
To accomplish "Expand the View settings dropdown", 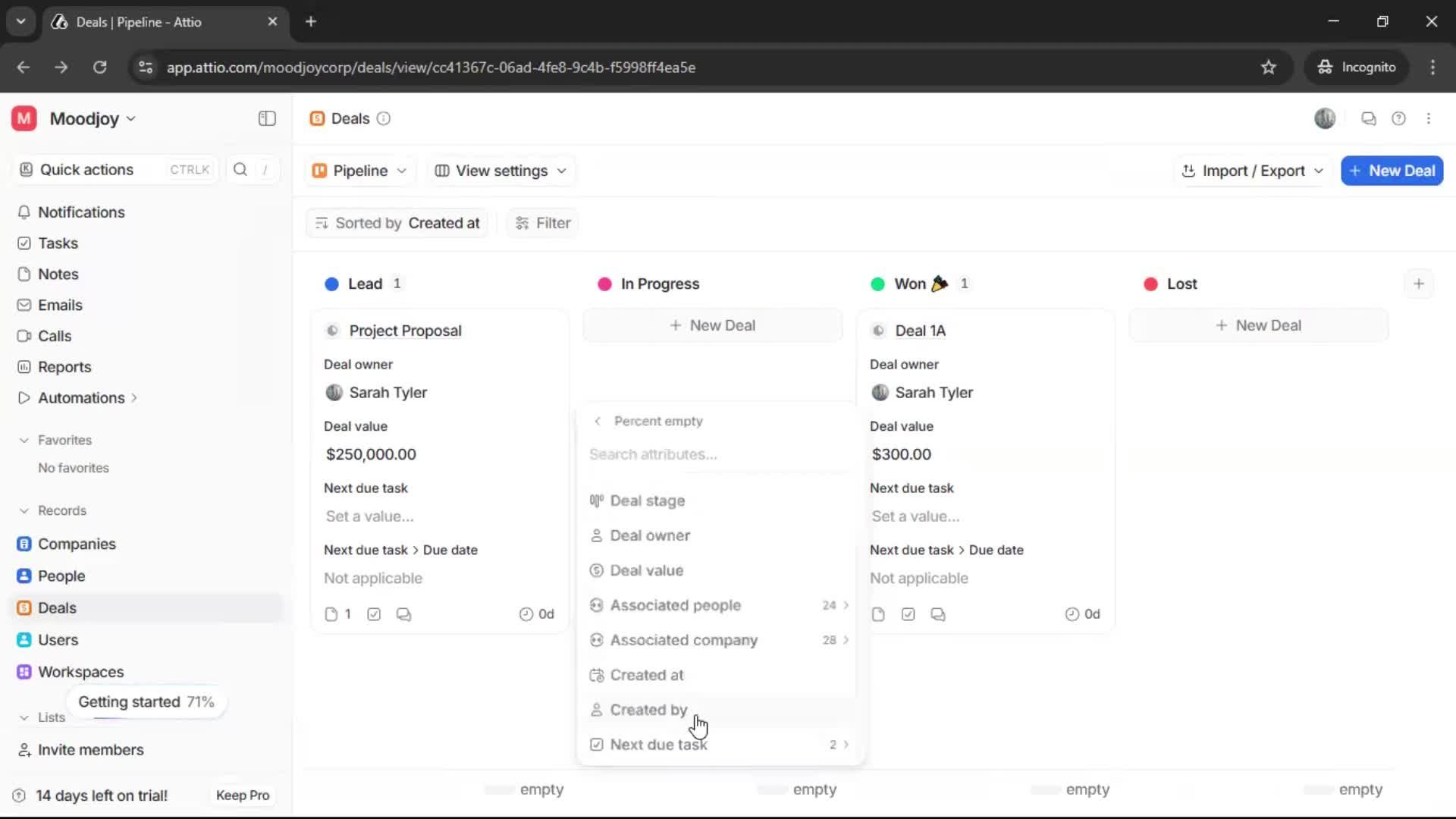I will (x=500, y=171).
